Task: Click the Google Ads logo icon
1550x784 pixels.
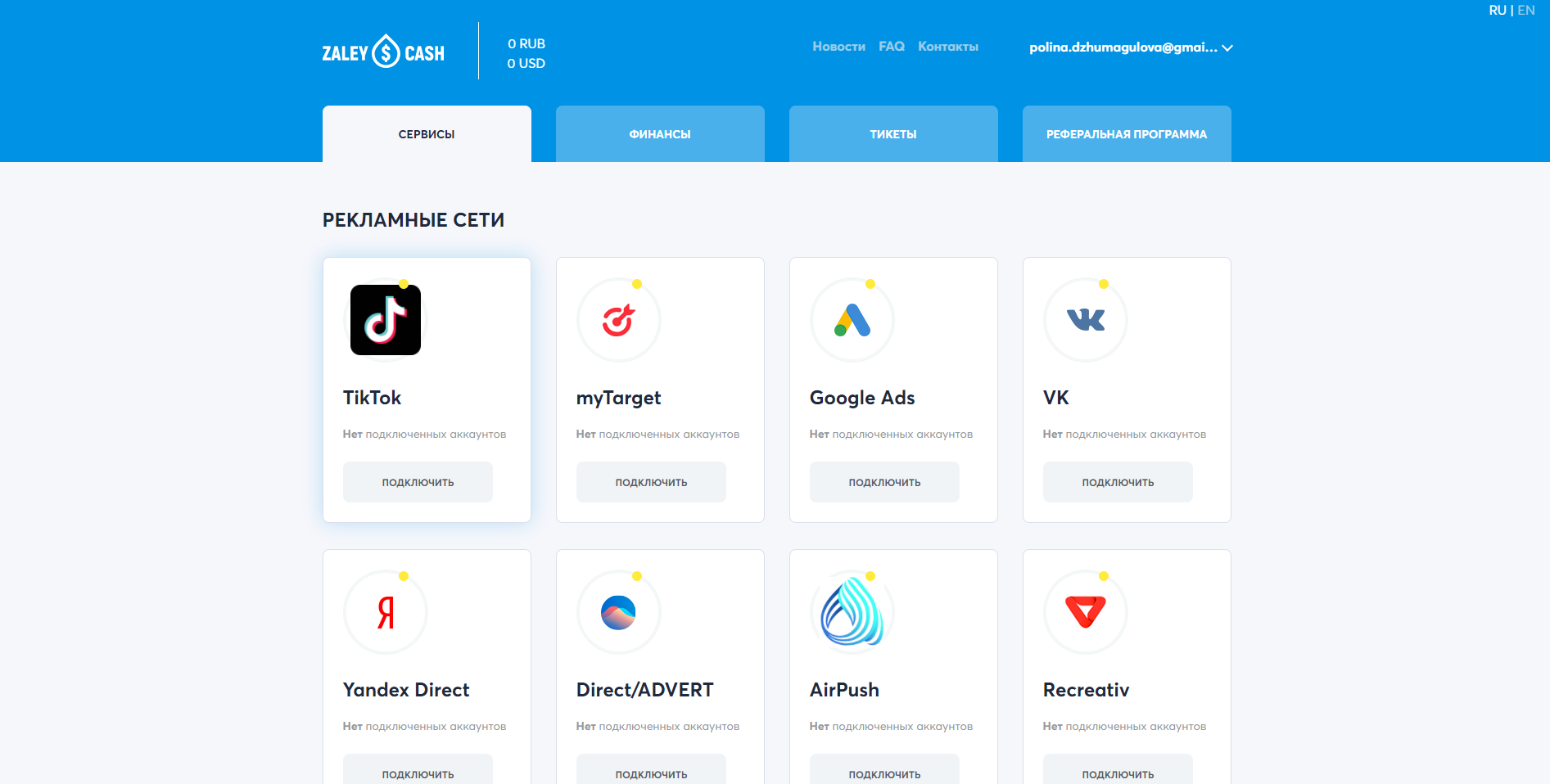Action: tap(852, 320)
